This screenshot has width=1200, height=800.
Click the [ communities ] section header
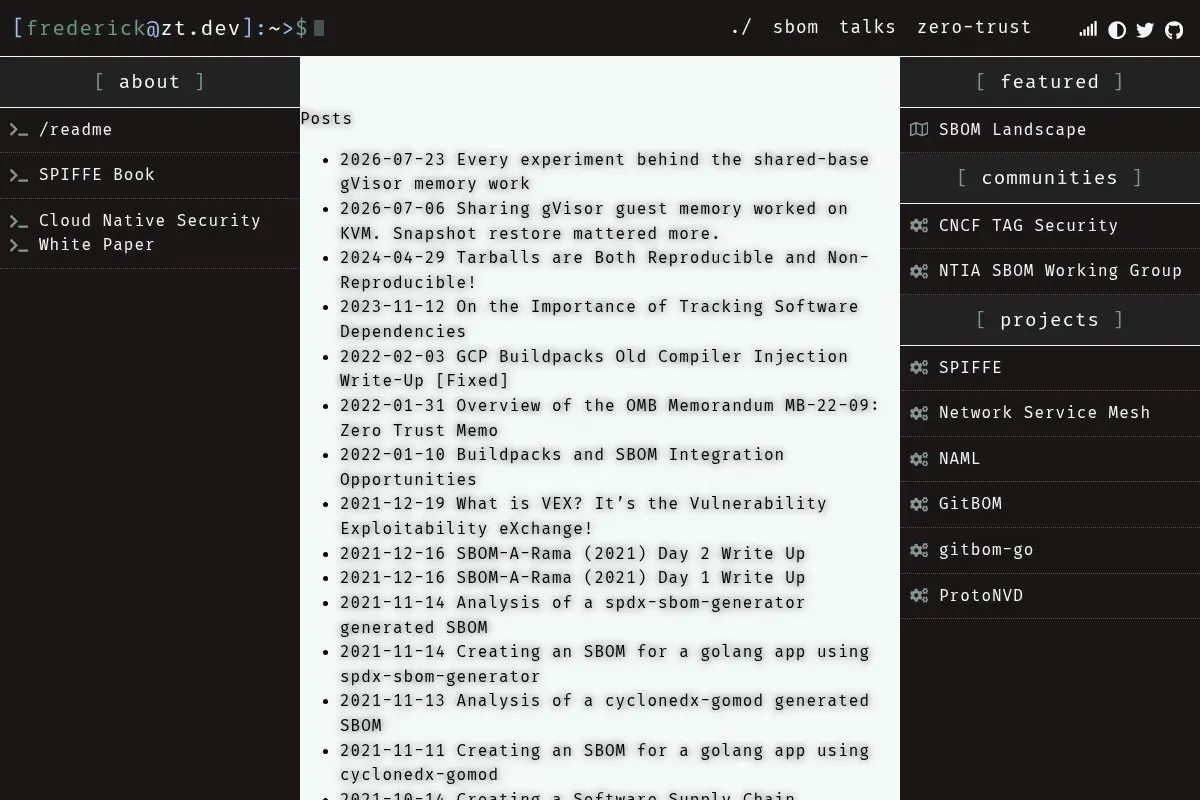(1050, 178)
